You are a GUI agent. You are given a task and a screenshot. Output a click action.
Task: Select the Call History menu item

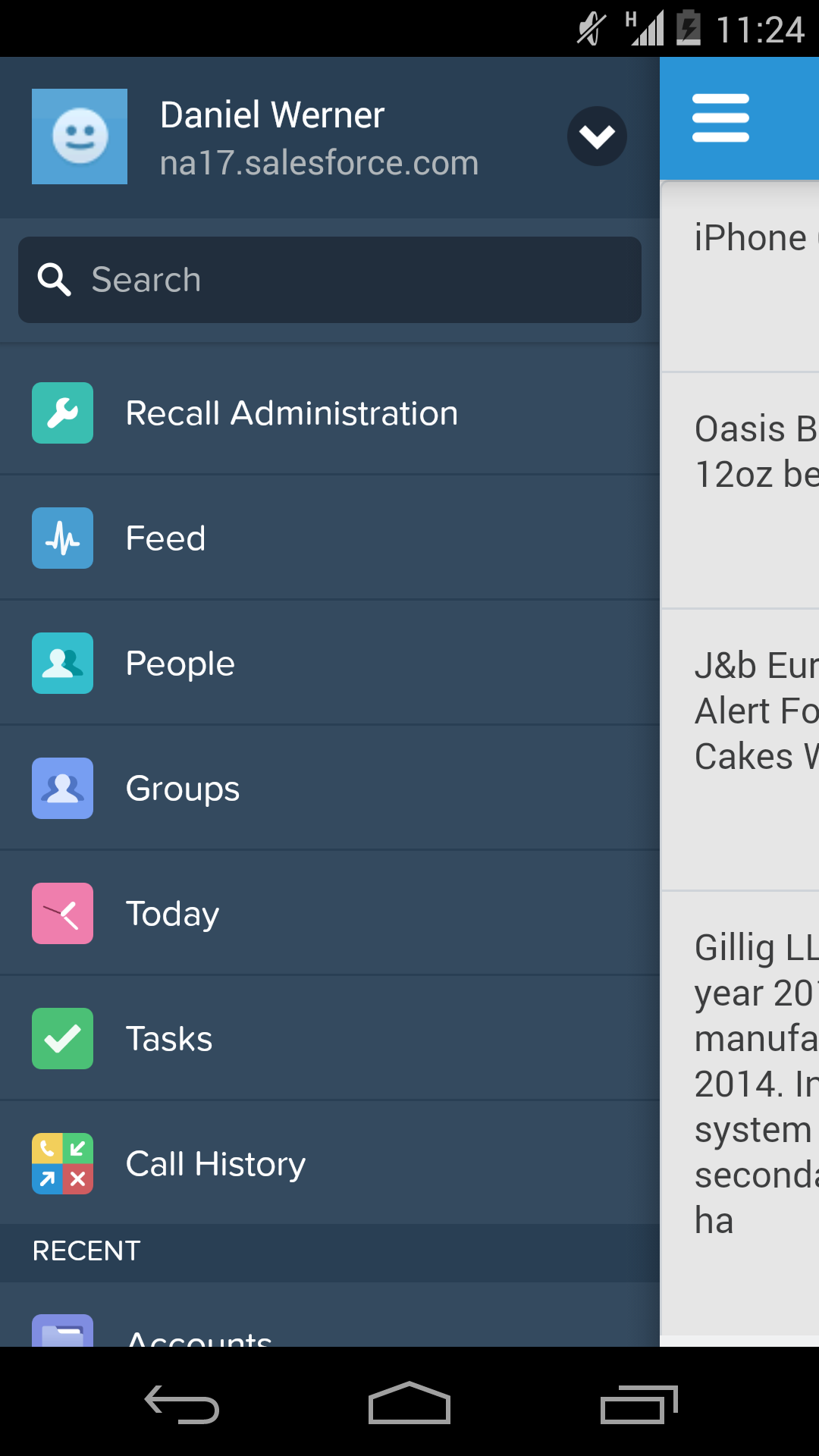click(330, 1164)
